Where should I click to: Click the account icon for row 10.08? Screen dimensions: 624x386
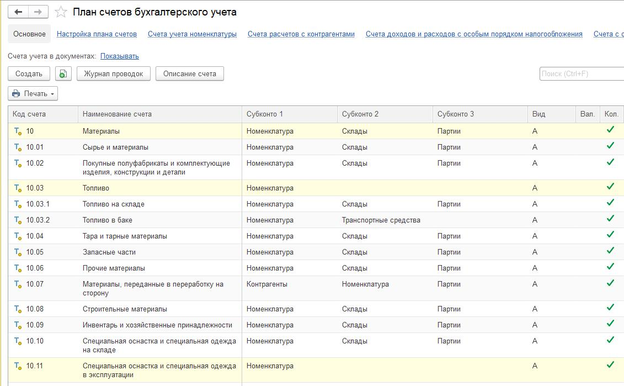[18, 309]
